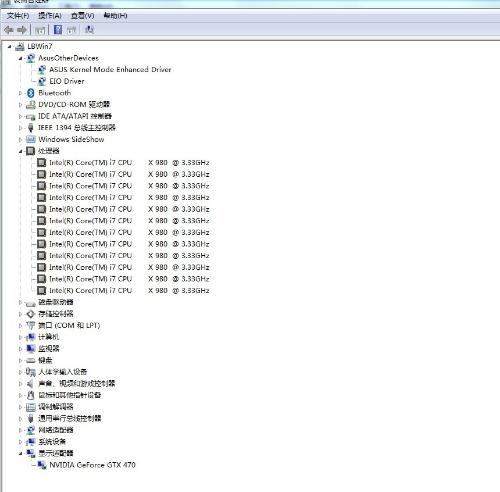Collapse the processors category

[20, 151]
